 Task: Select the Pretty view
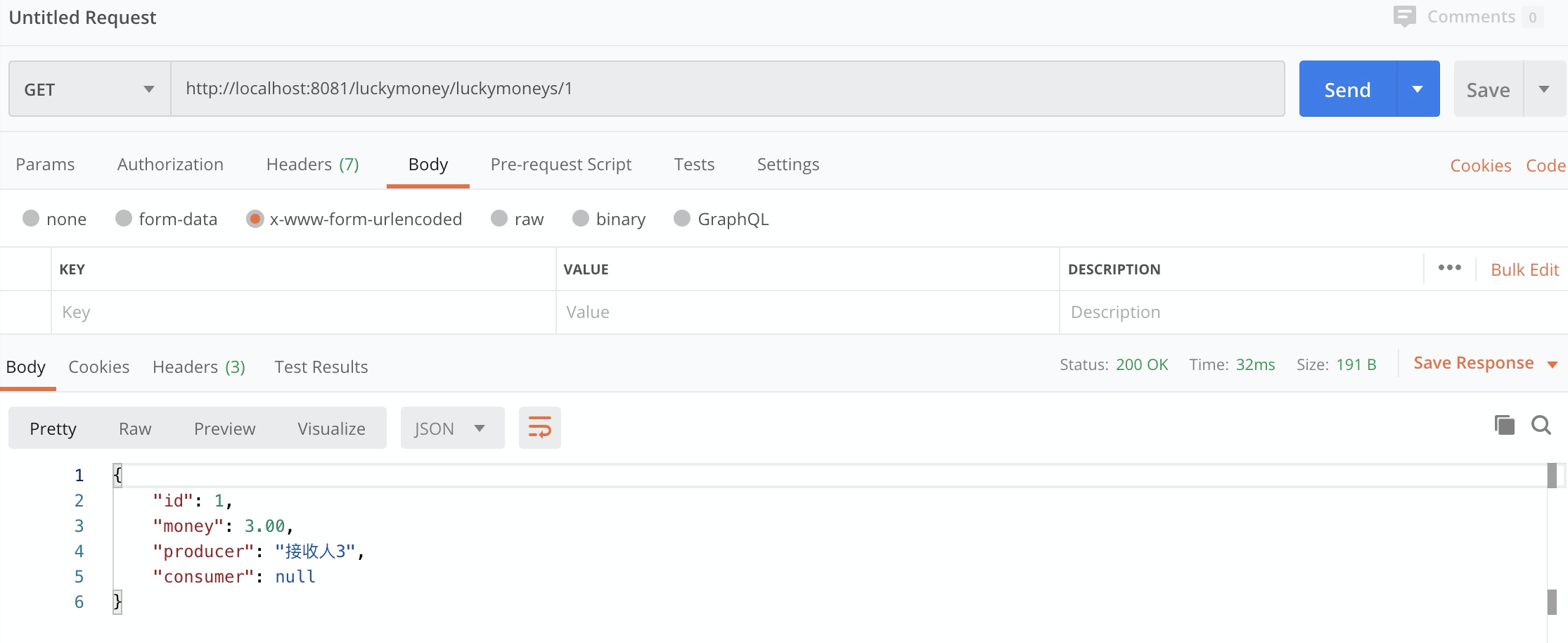53,428
